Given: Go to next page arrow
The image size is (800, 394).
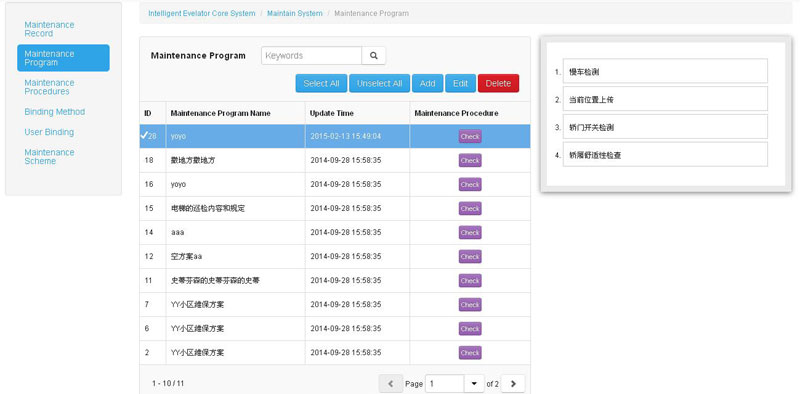Looking at the screenshot, I should (x=513, y=383).
